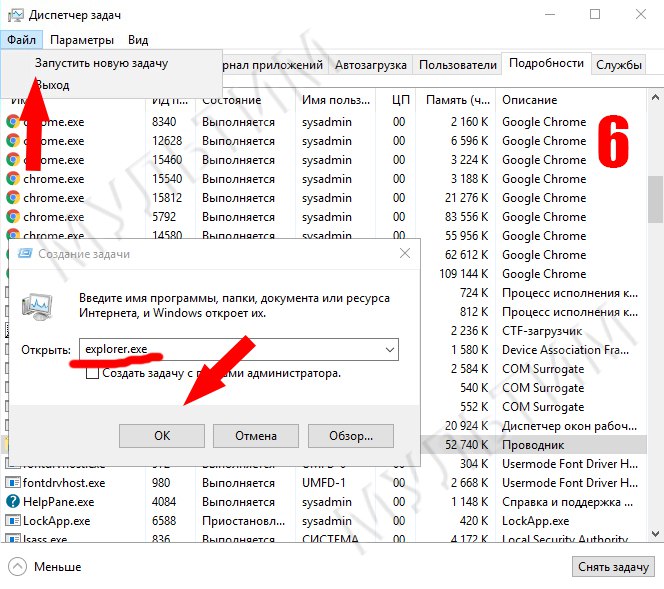Click the Task Manager title bar icon
This screenshot has height=589, width=664.
16,15
